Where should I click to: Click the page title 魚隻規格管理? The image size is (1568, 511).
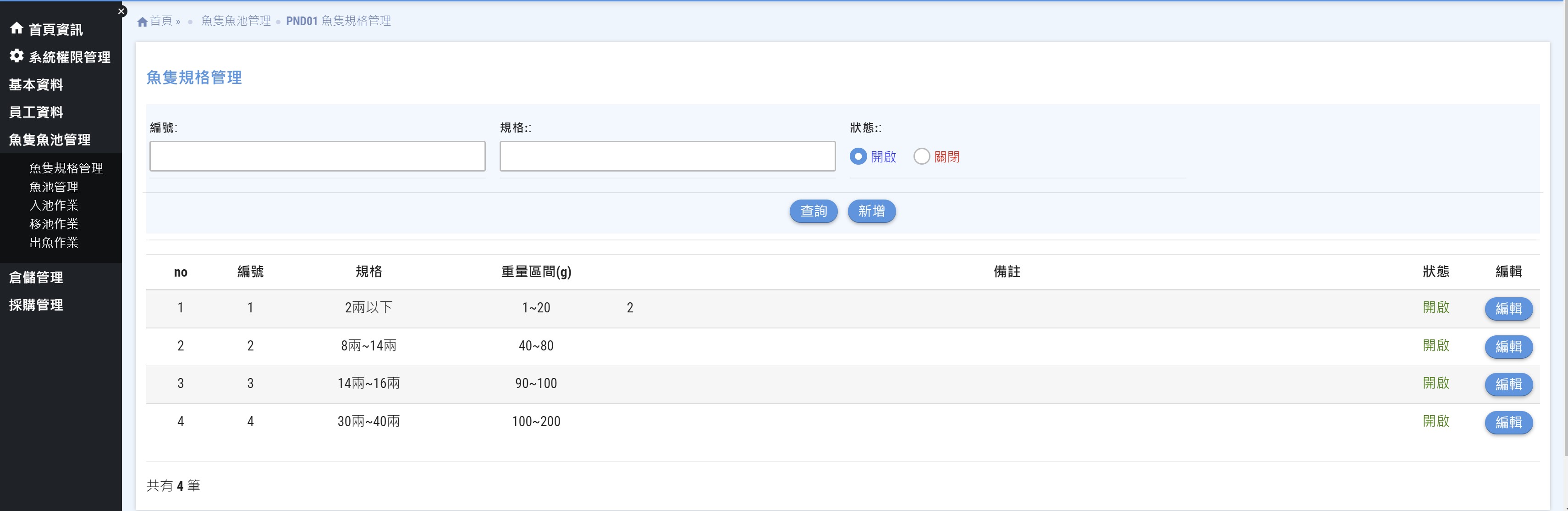(x=194, y=78)
